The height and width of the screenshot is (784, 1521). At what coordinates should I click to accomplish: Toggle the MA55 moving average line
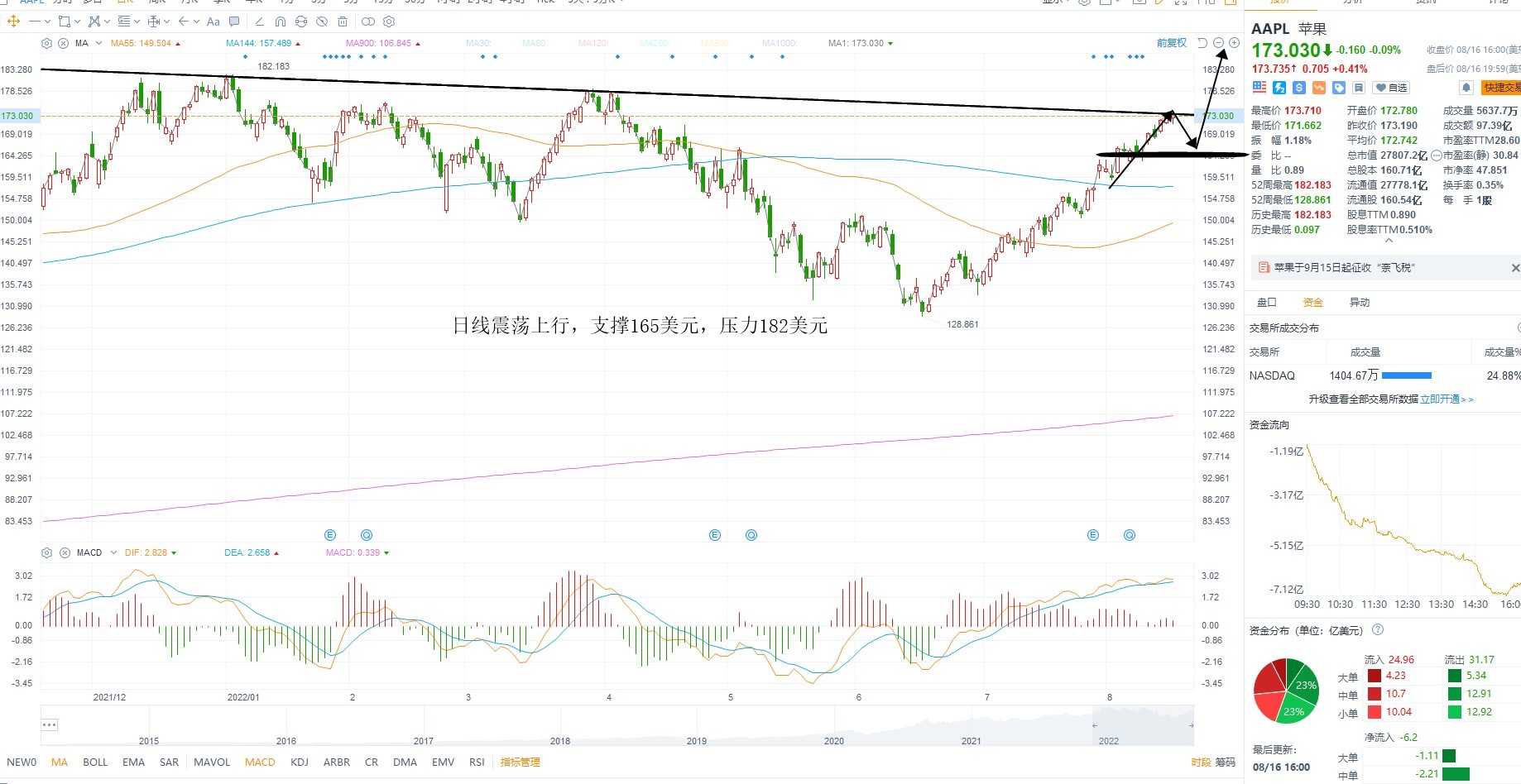(146, 43)
